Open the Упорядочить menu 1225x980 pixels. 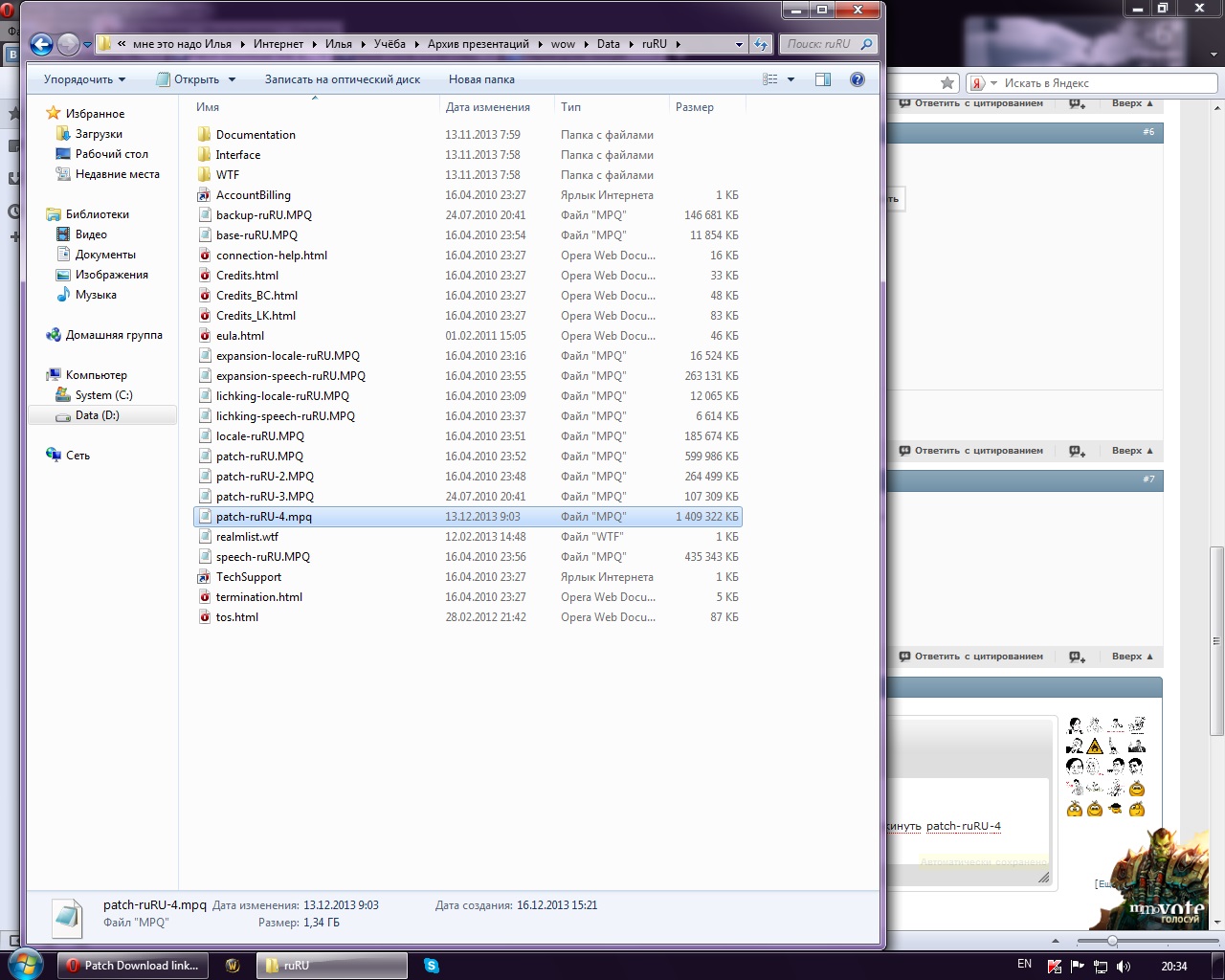click(x=84, y=79)
